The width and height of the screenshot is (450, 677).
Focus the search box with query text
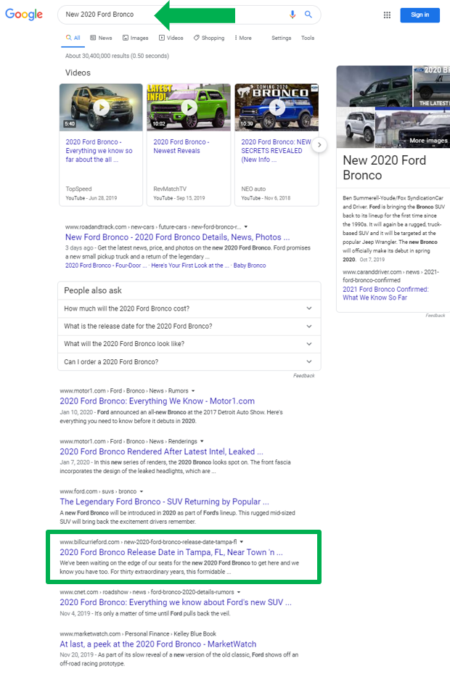click(x=189, y=15)
